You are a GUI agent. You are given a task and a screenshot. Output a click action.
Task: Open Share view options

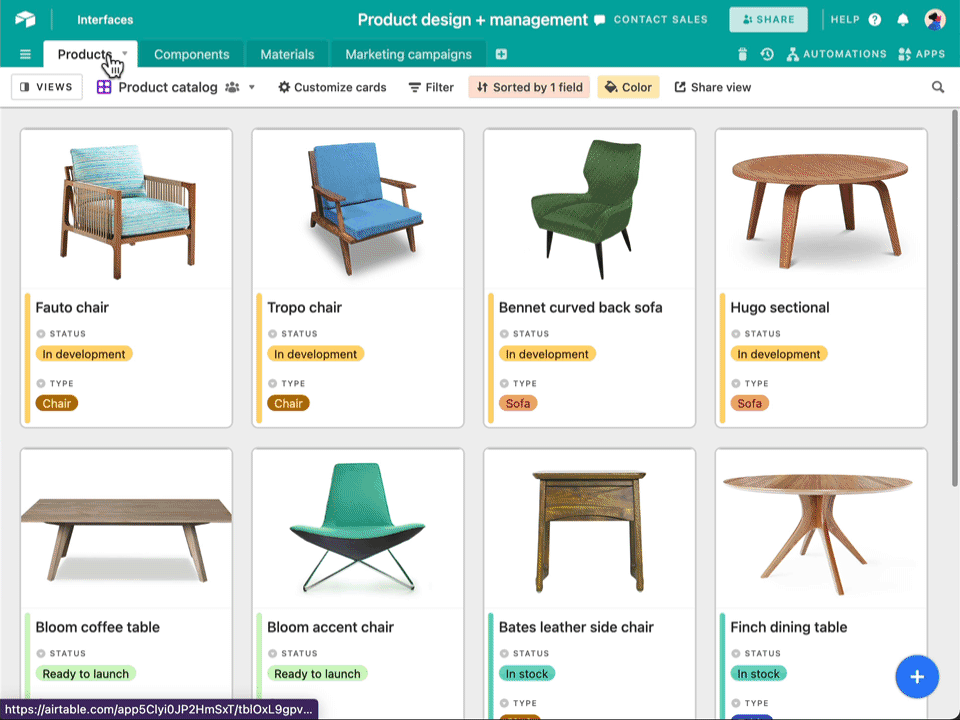coord(713,87)
